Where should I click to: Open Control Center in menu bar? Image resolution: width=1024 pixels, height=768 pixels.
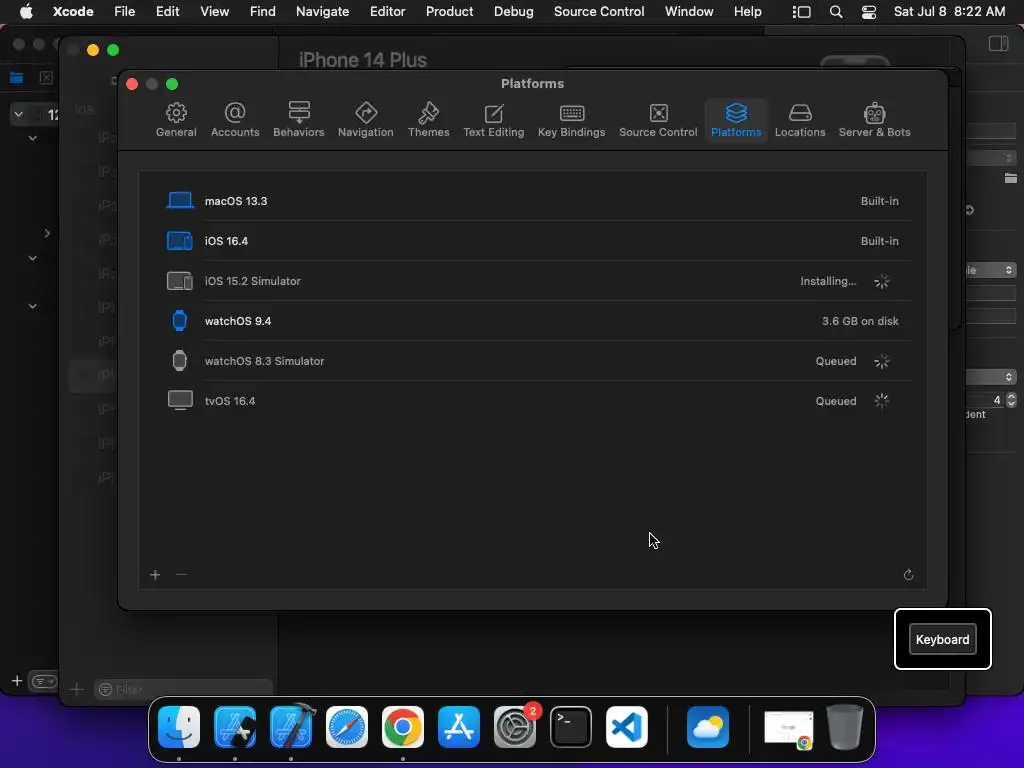click(x=869, y=12)
